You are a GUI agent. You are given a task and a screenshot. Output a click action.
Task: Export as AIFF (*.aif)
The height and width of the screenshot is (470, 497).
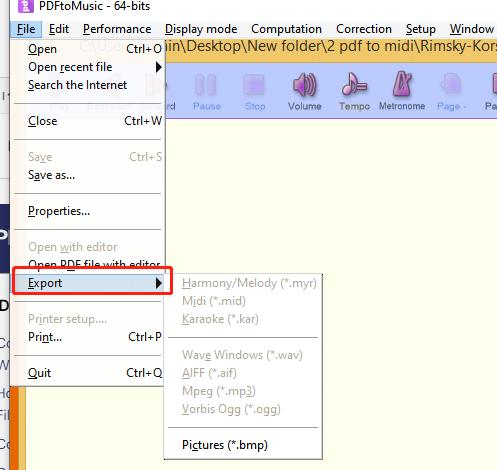[243, 373]
